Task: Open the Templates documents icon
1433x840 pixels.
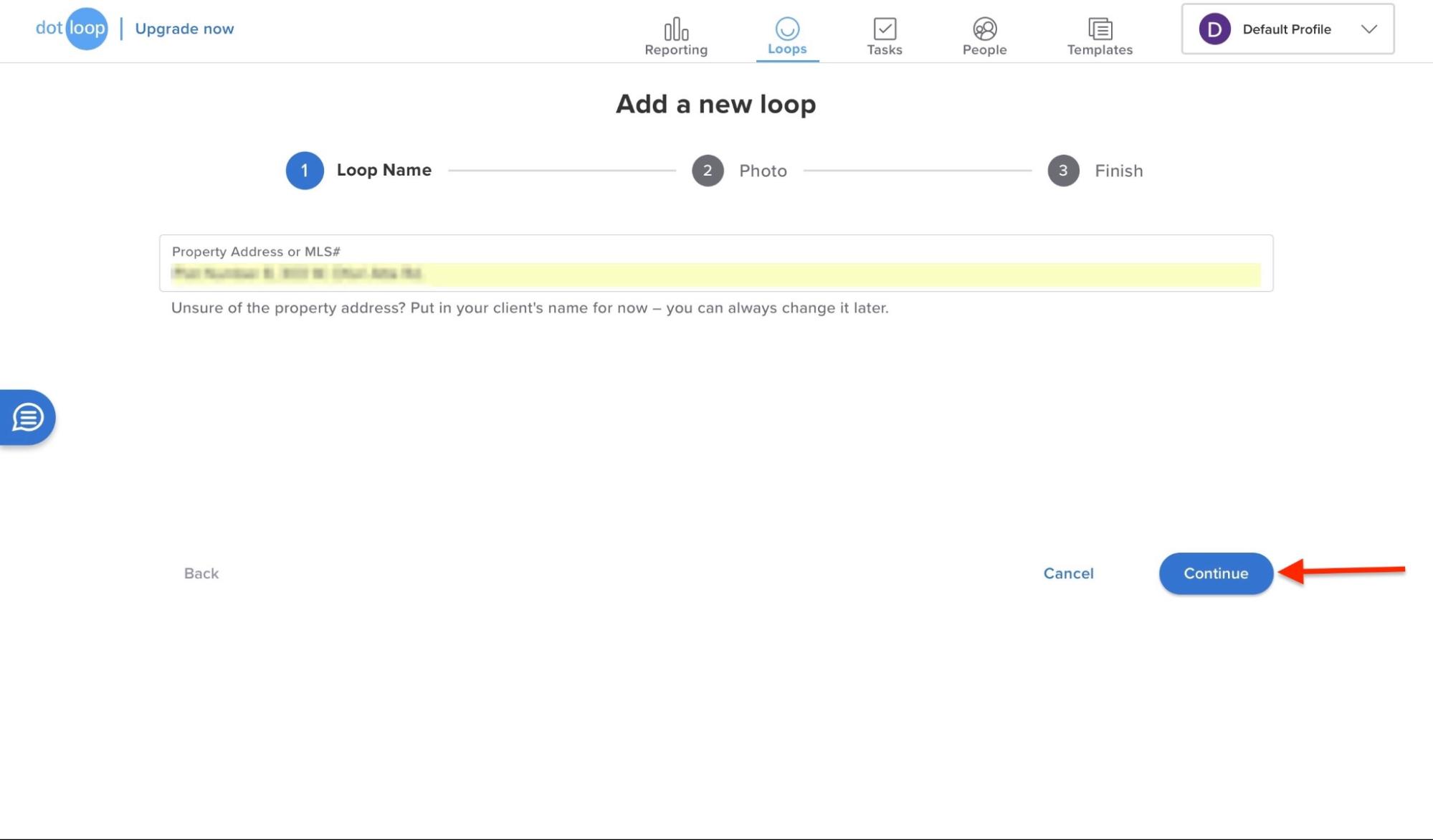Action: 1100,29
